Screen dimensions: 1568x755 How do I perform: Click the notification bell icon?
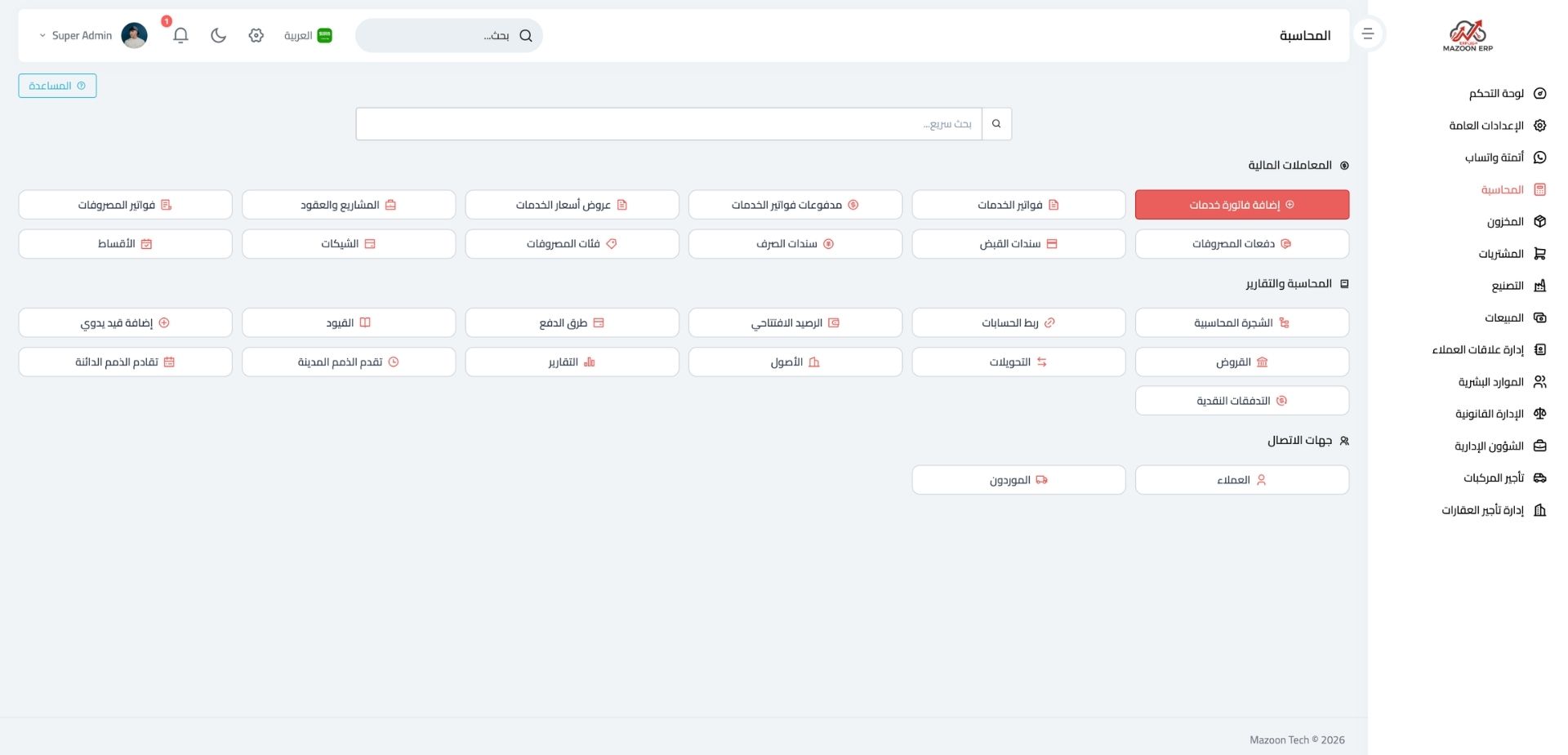point(180,35)
